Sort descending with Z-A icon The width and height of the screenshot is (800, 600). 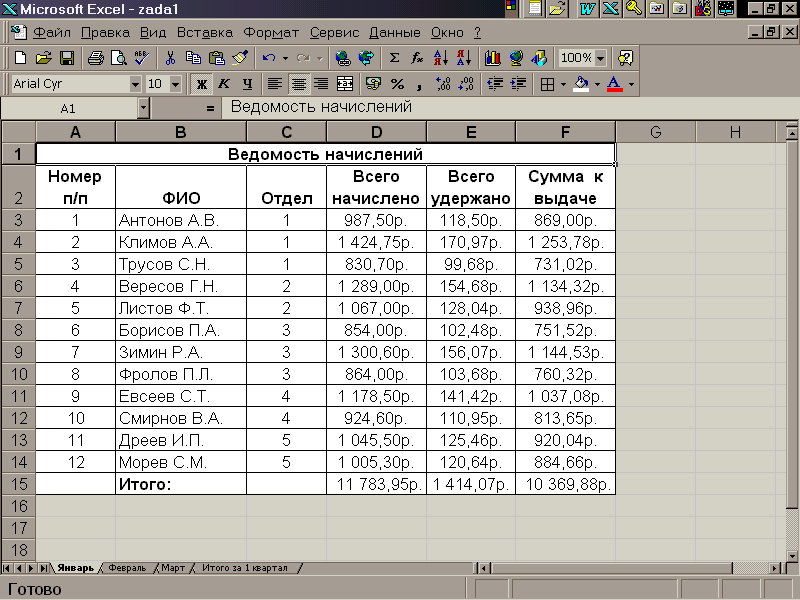[x=464, y=58]
